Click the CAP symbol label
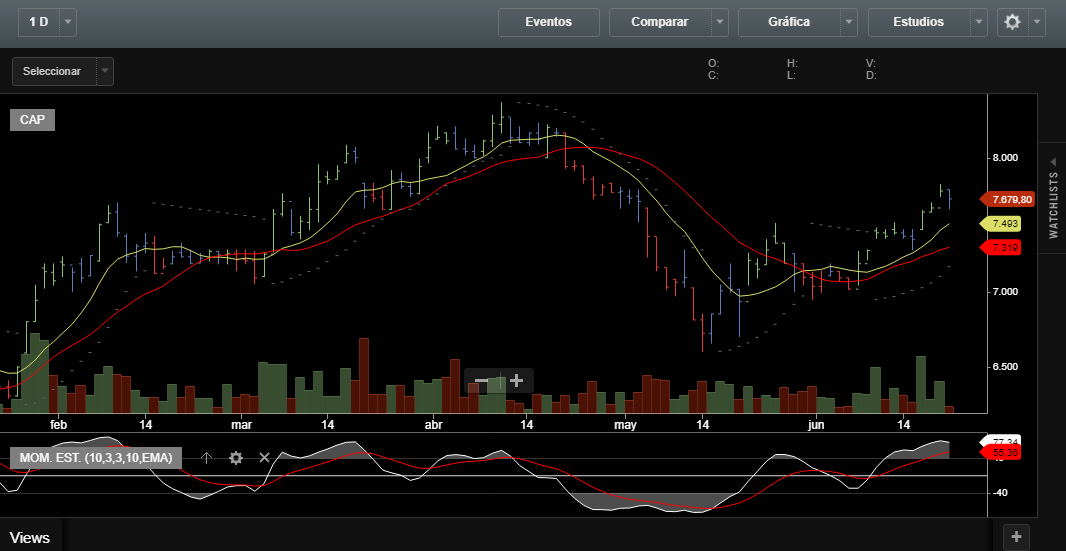Screen dimensions: 1066x551 click(32, 120)
